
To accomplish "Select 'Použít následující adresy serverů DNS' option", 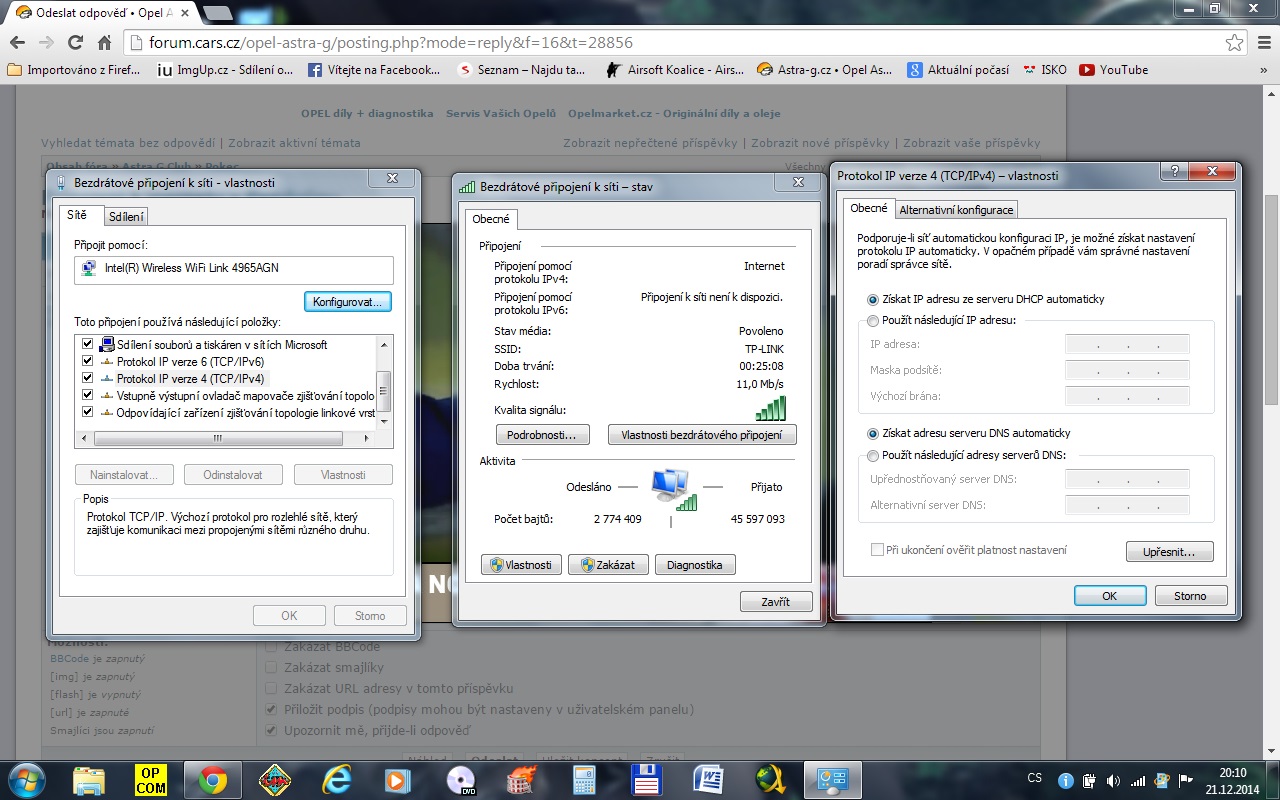I will point(873,455).
